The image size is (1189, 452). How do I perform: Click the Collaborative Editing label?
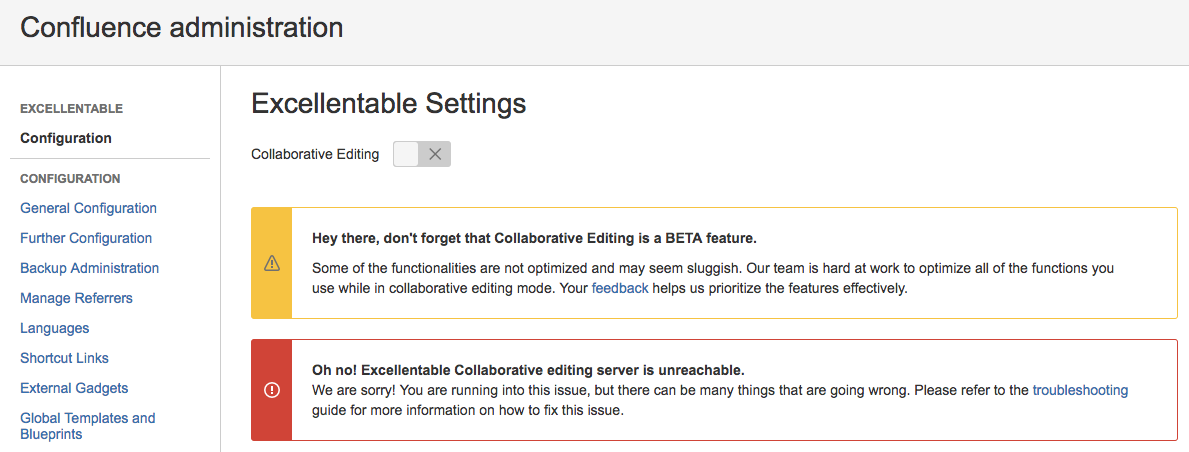[315, 154]
